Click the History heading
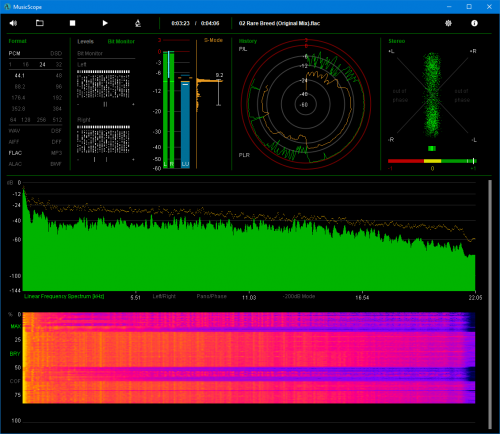 pyautogui.click(x=248, y=41)
